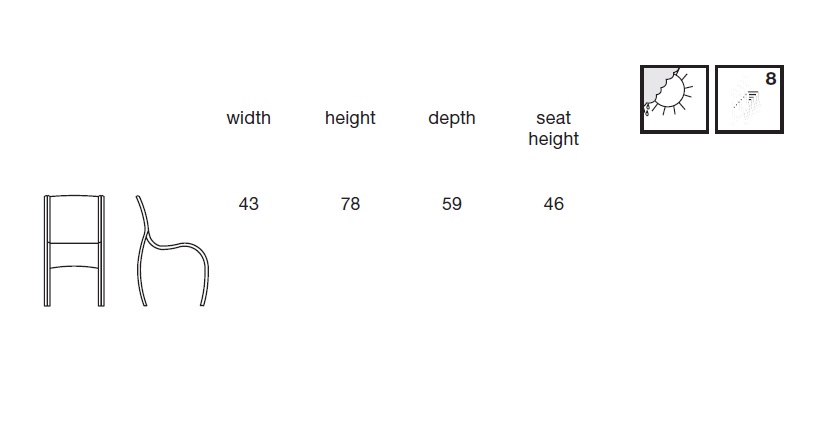Select the height value 78
Screen dimensions: 834x421
(x=350, y=204)
